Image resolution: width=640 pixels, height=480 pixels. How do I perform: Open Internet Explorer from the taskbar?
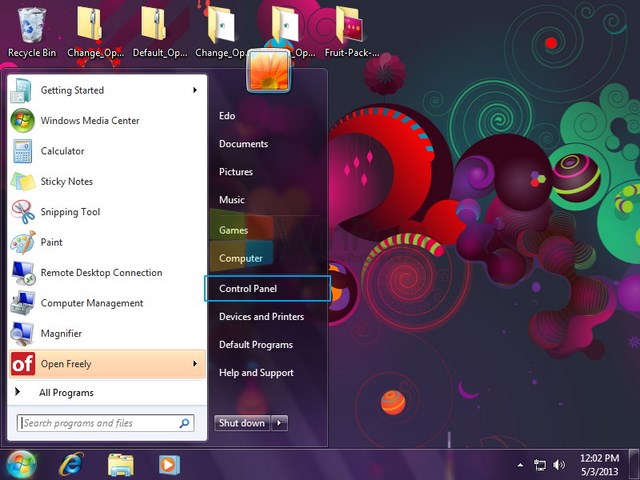(x=71, y=464)
